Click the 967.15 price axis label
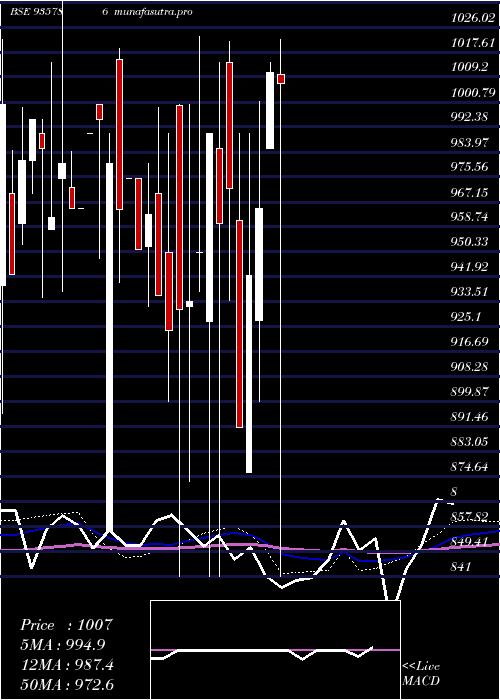The image size is (500, 700). pyautogui.click(x=470, y=193)
